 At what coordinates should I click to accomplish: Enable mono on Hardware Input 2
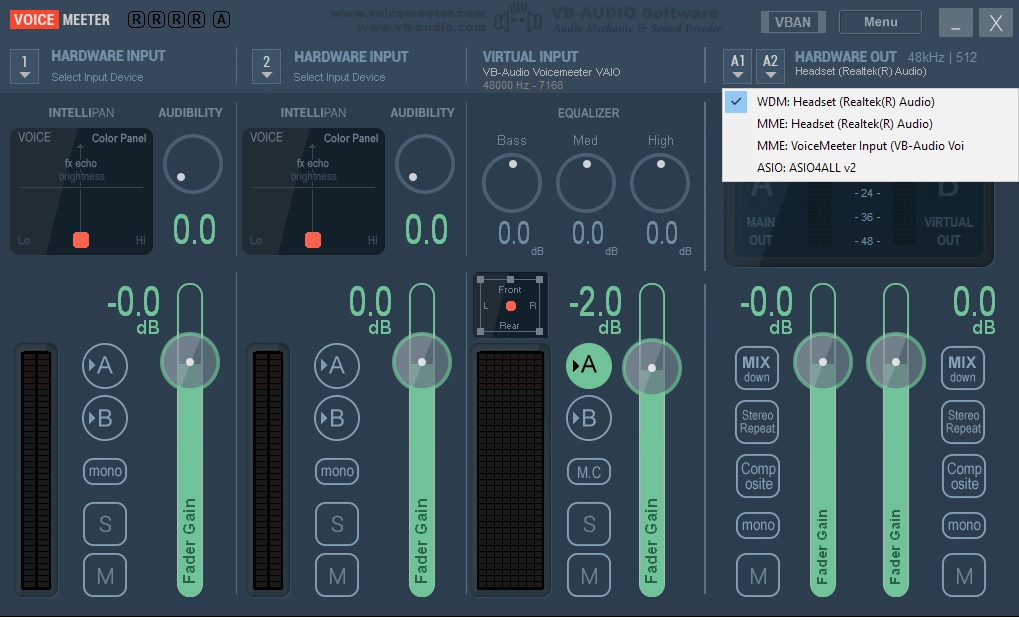pyautogui.click(x=337, y=471)
